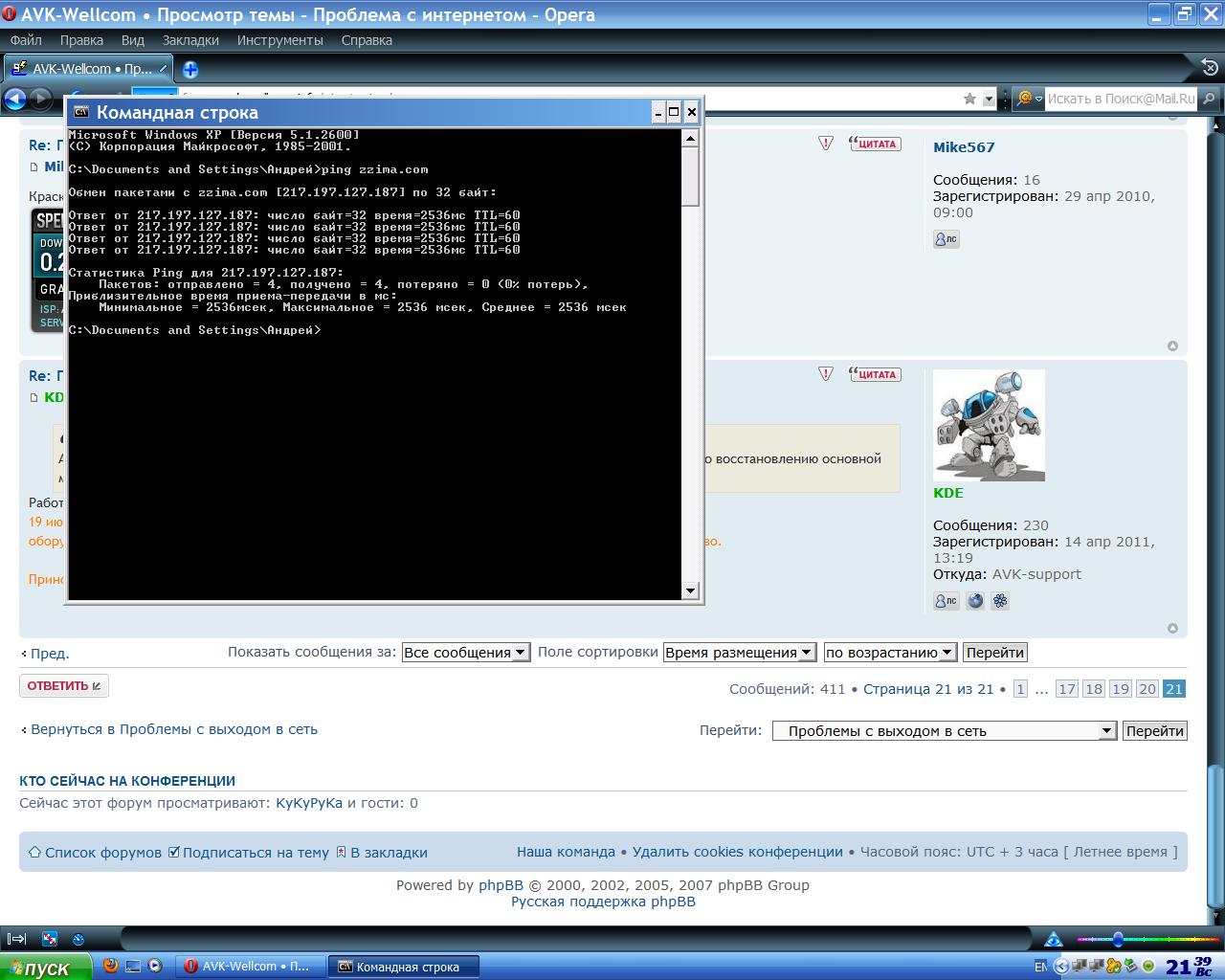Open the 'по возрастанию' order dropdown

tap(890, 653)
